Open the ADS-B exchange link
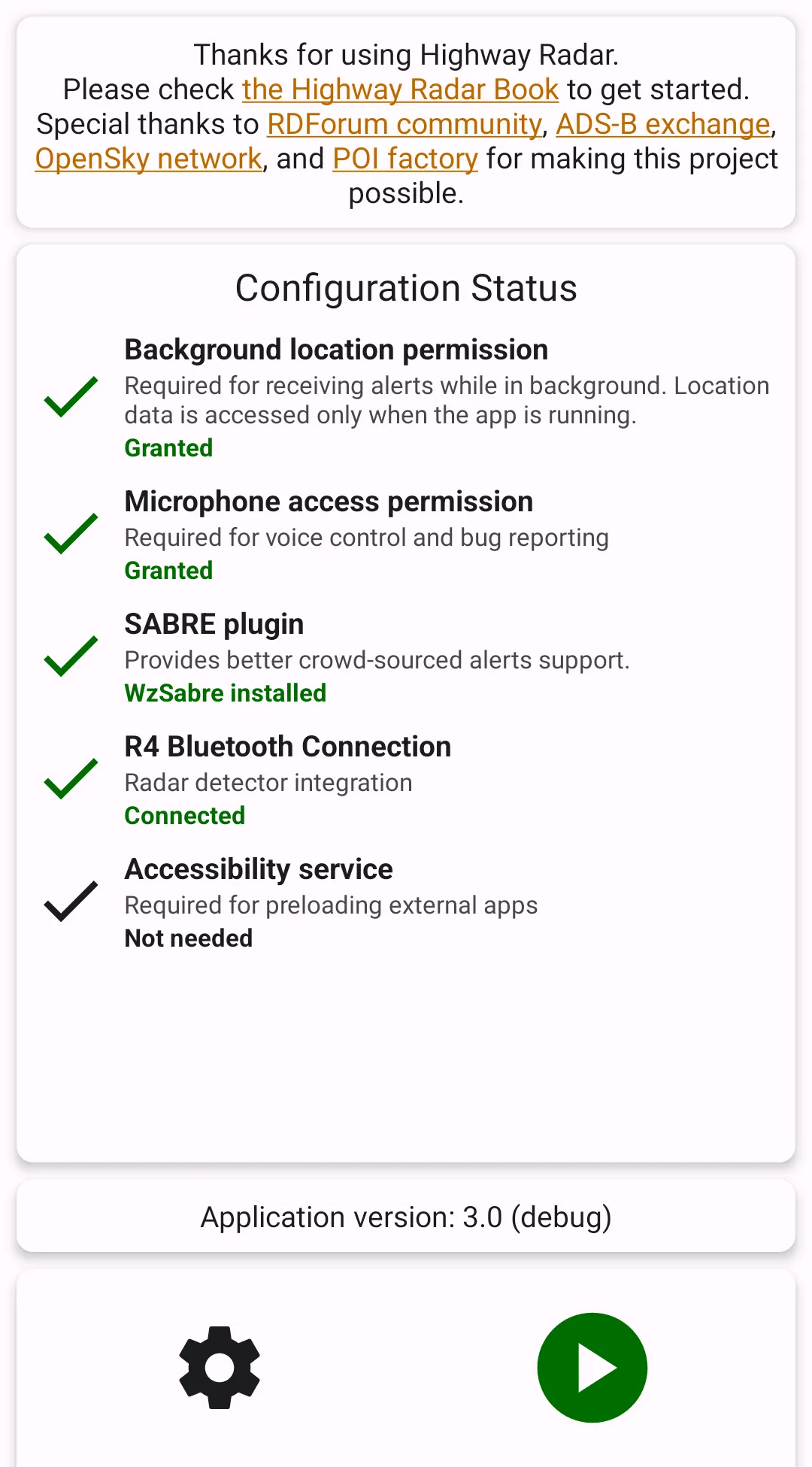This screenshot has height=1467, width=812. [663, 125]
